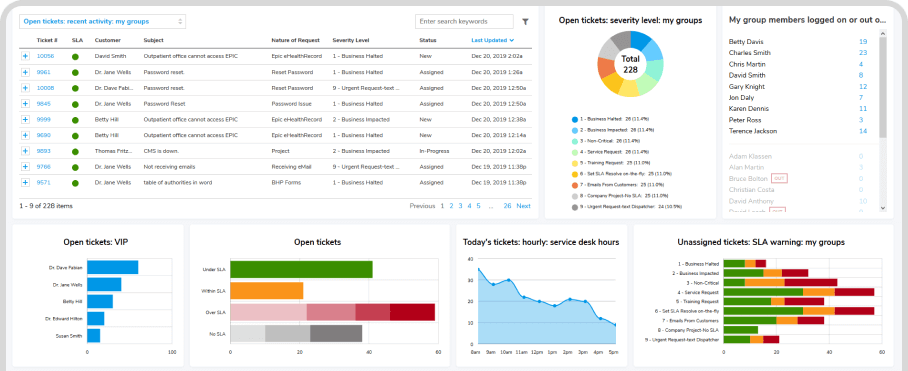Screen dimensions: 908x371
Task: Click Previous page link
Action: tap(422, 206)
